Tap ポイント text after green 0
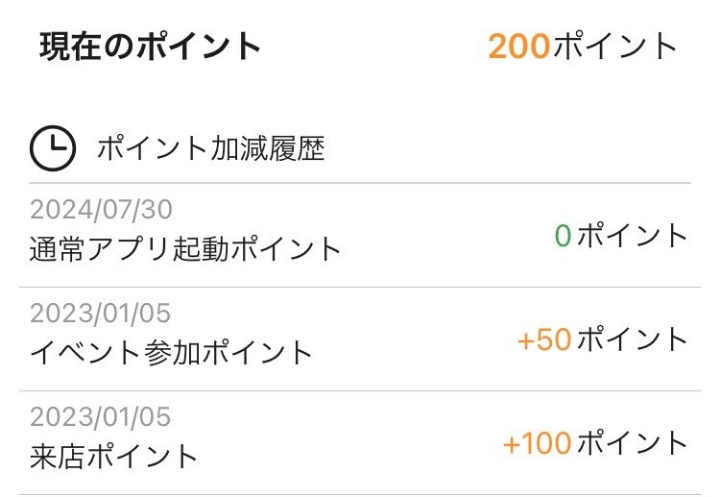 tap(634, 236)
